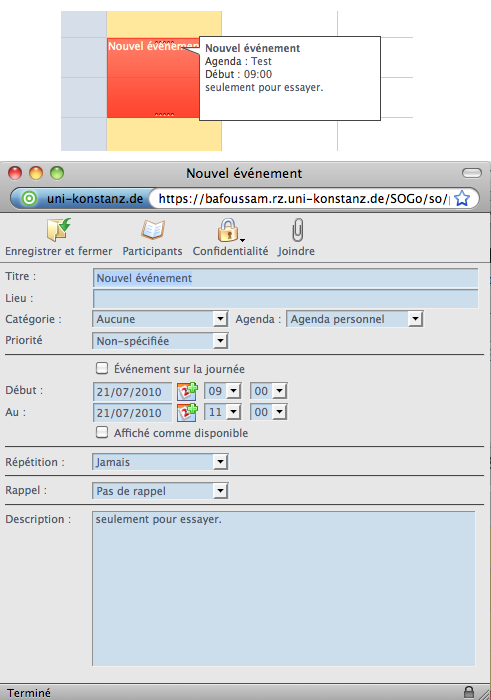The height and width of the screenshot is (700, 491).
Task: Click the Lieu text field
Action: pos(286,298)
